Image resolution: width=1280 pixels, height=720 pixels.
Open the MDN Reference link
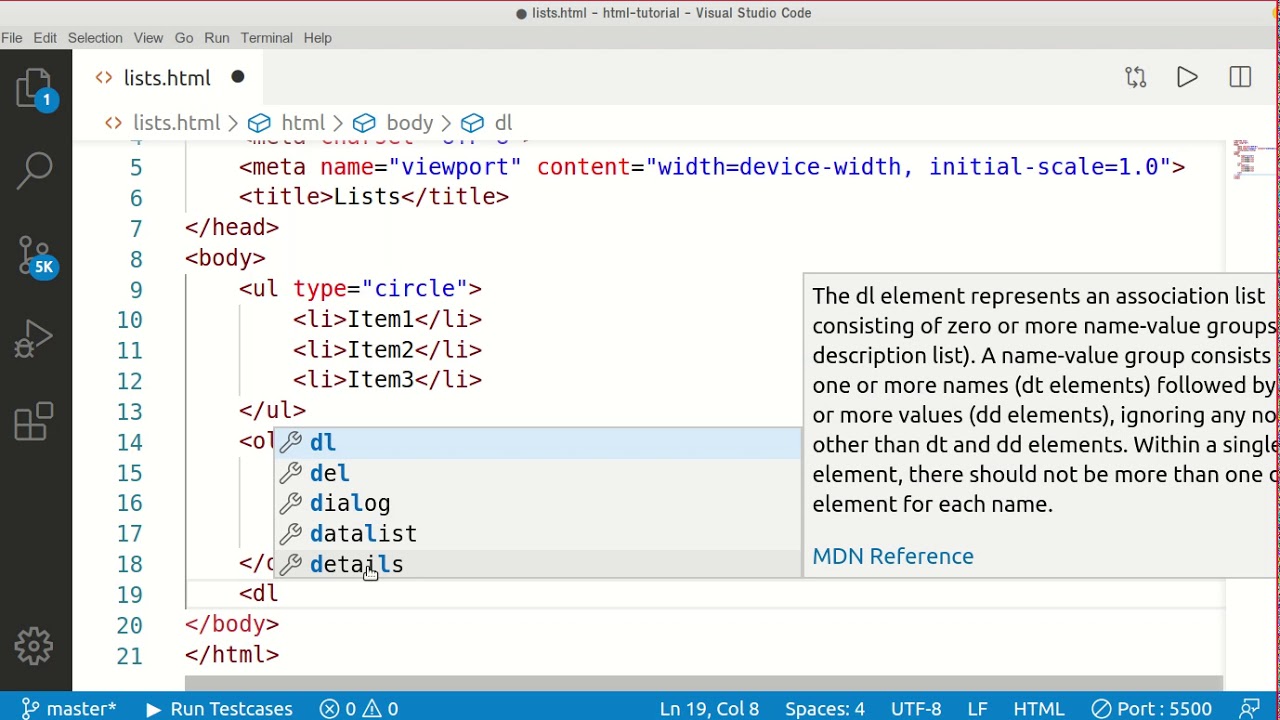click(892, 556)
